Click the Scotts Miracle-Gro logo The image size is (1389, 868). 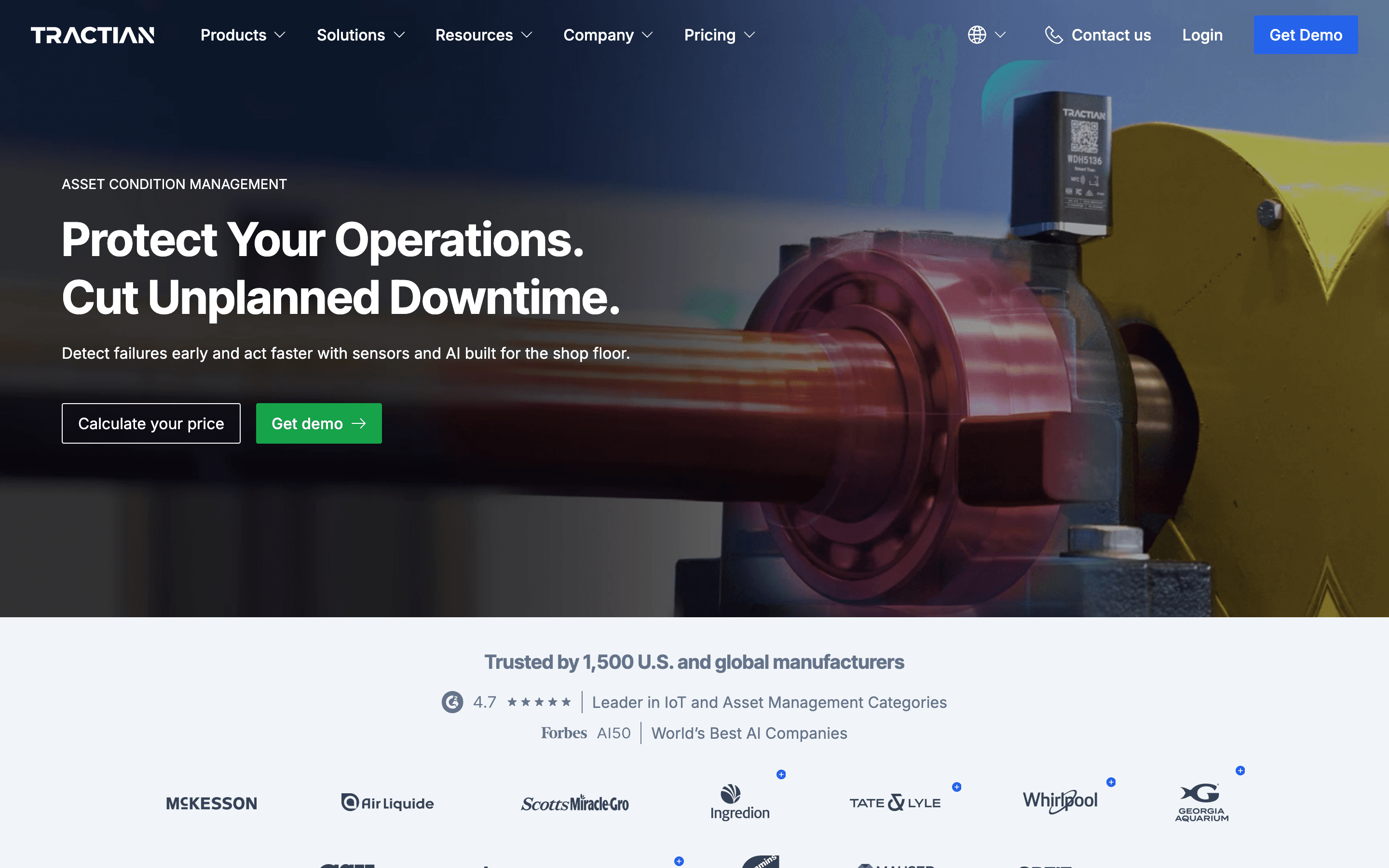coord(574,803)
